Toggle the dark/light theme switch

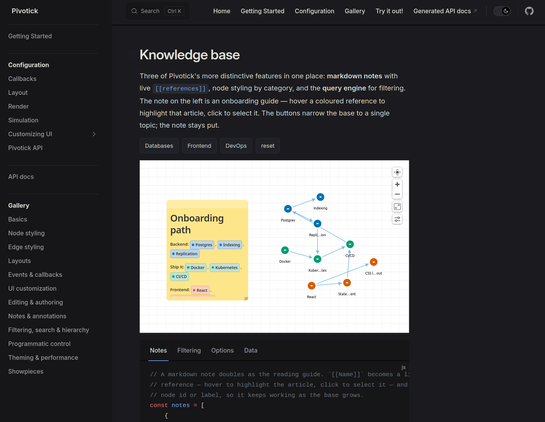(x=502, y=11)
